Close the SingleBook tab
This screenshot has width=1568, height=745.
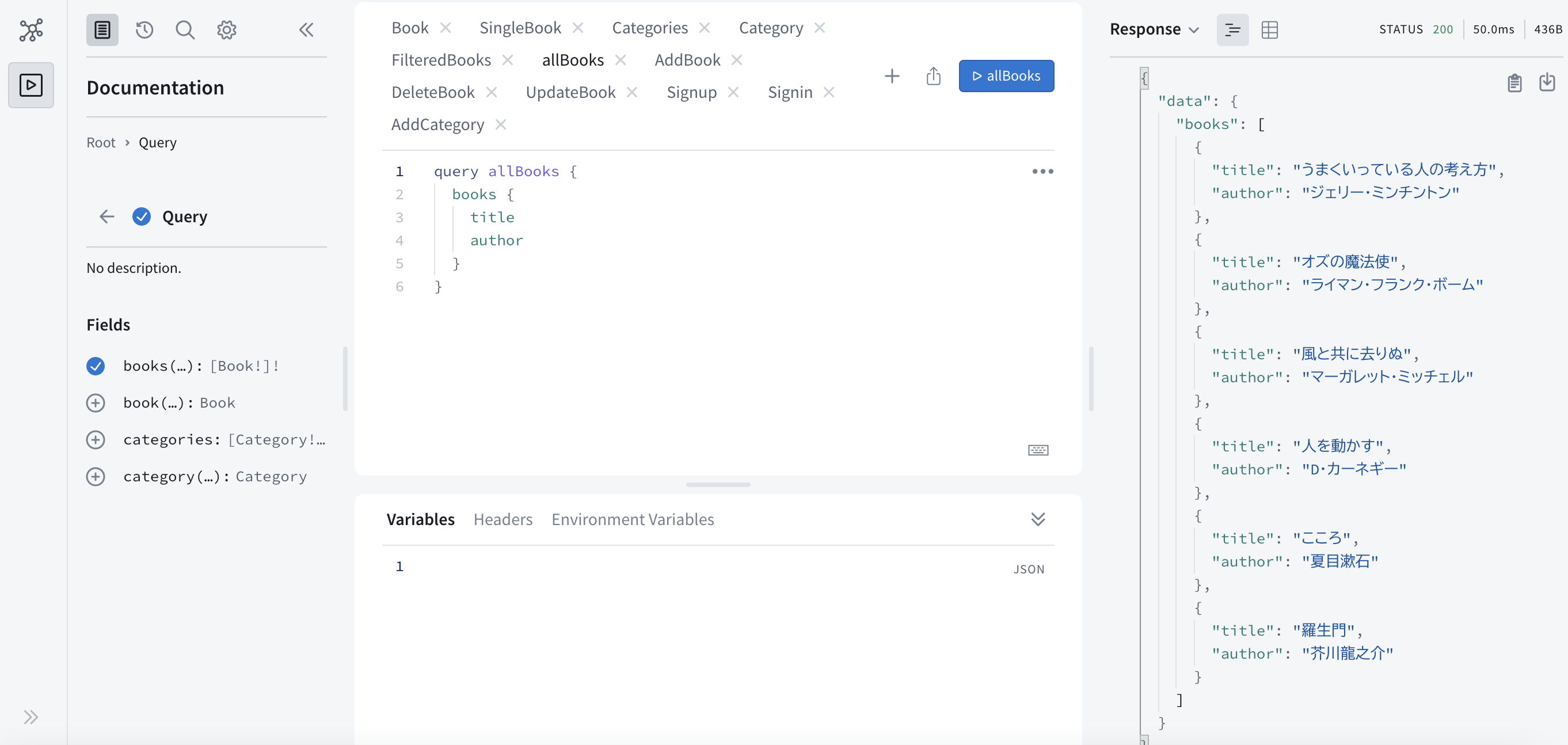[x=579, y=28]
